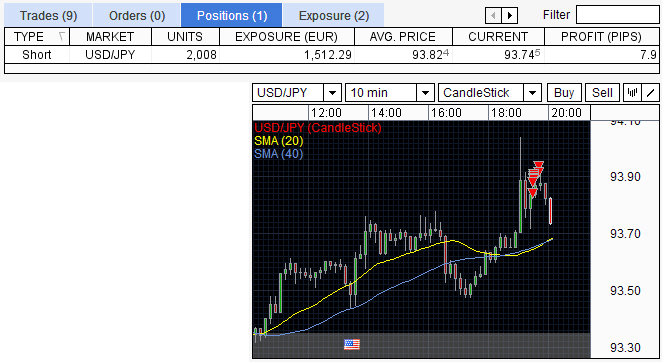Click the USD/JPY combo box field
This screenshot has width=662, height=362.
[x=297, y=93]
